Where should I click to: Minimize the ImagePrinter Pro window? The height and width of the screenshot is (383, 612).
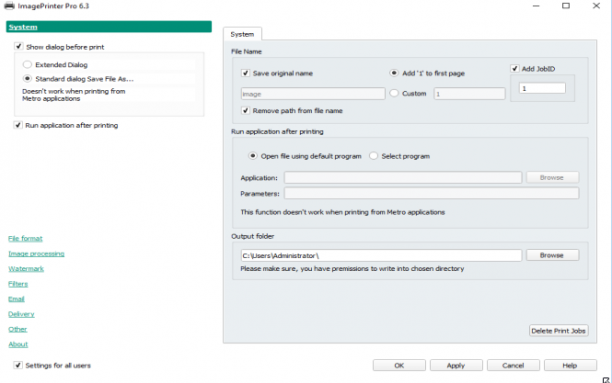coord(536,6)
